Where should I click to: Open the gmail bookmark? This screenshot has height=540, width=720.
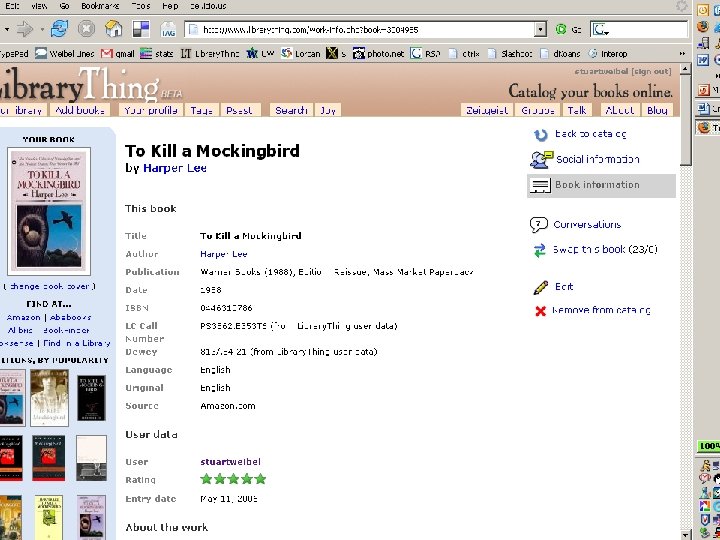[x=118, y=54]
